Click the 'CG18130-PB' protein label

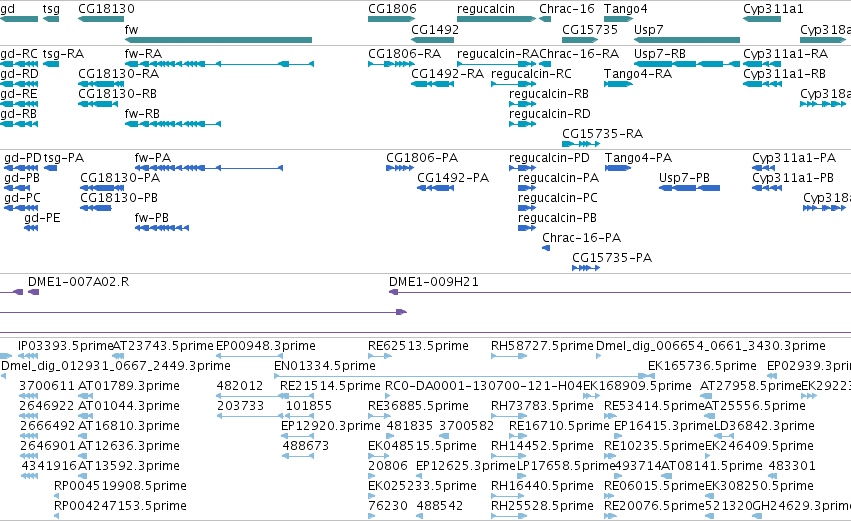(x=119, y=198)
